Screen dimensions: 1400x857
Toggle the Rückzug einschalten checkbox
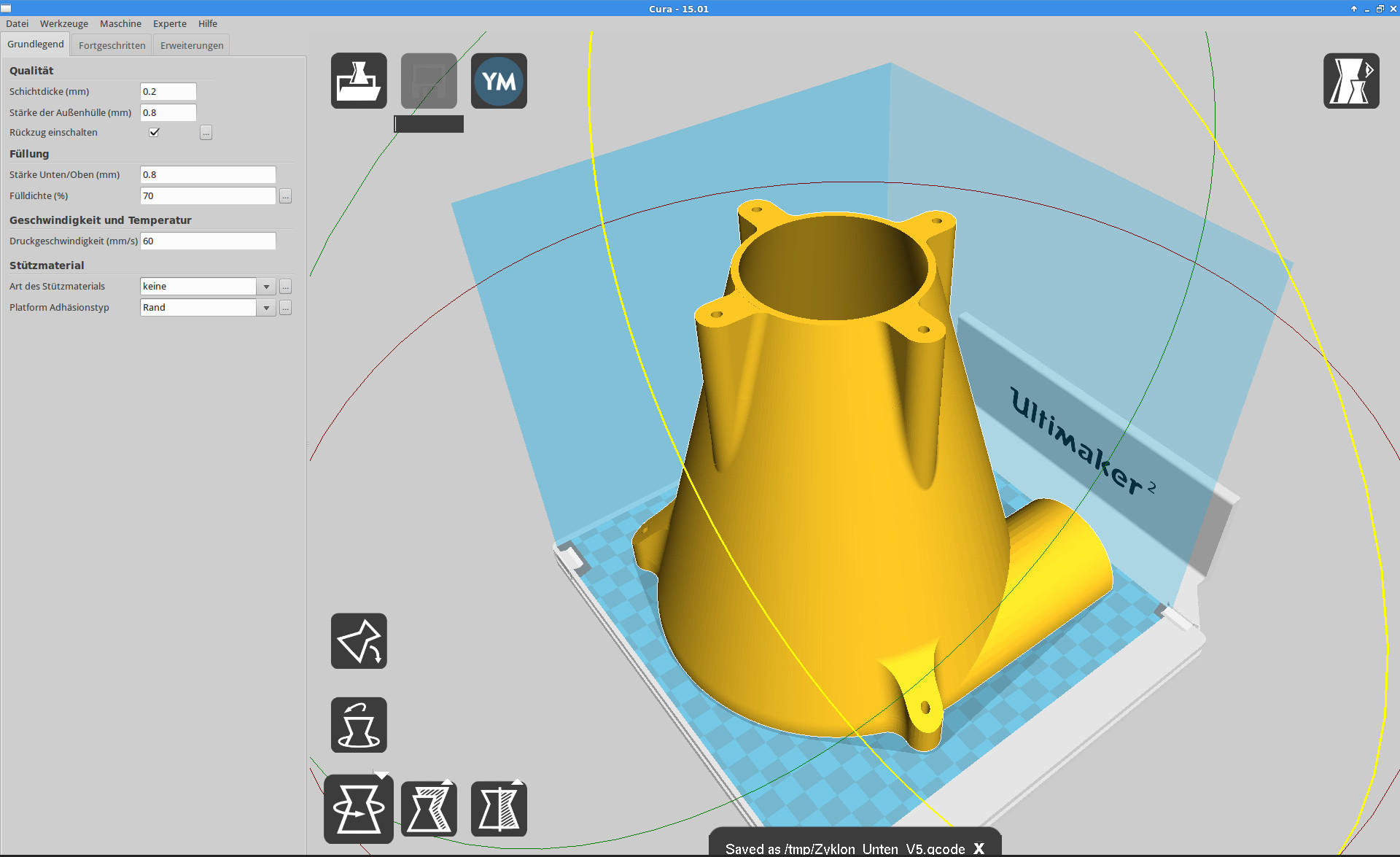[154, 132]
